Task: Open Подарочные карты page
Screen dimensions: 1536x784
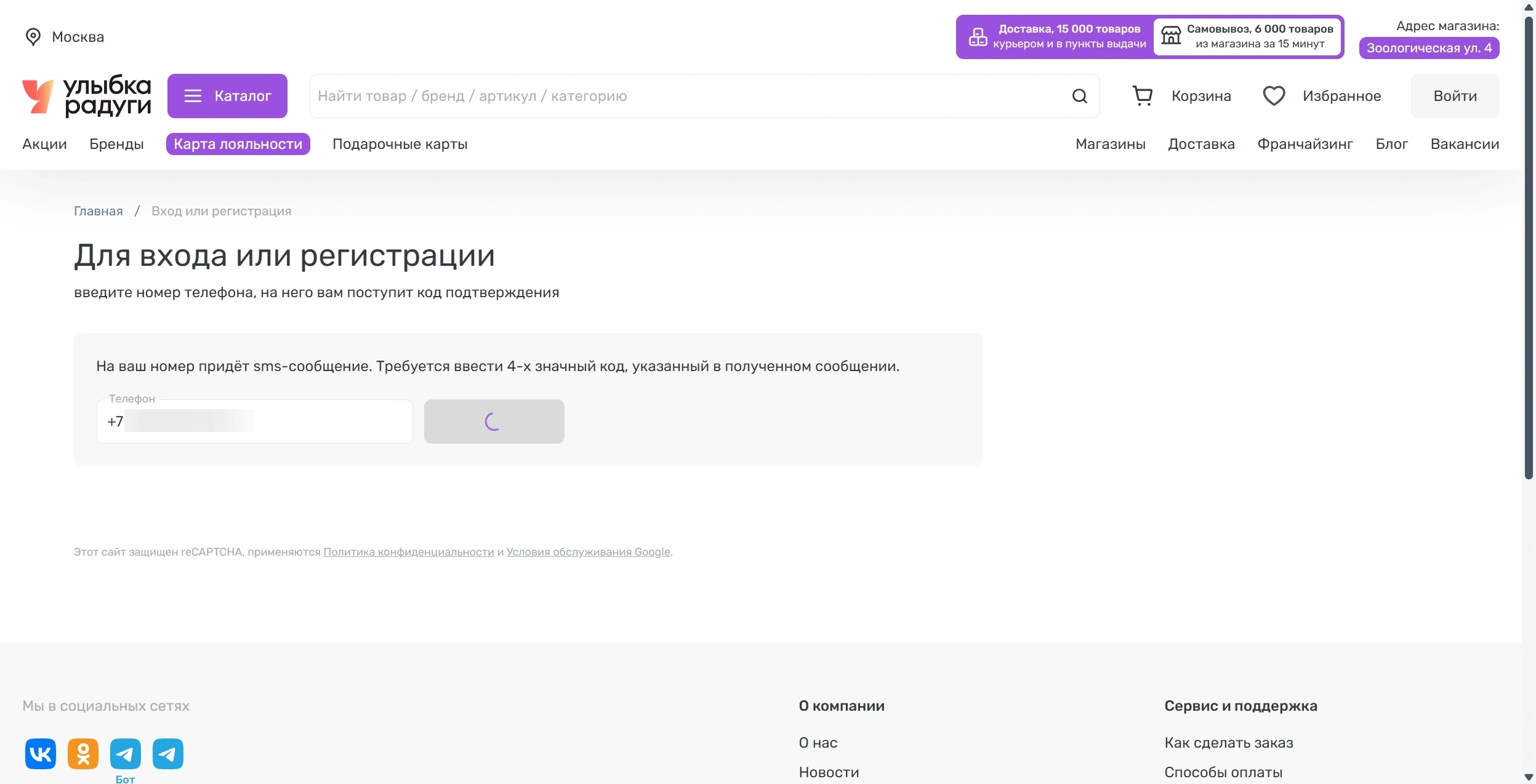Action: [400, 144]
